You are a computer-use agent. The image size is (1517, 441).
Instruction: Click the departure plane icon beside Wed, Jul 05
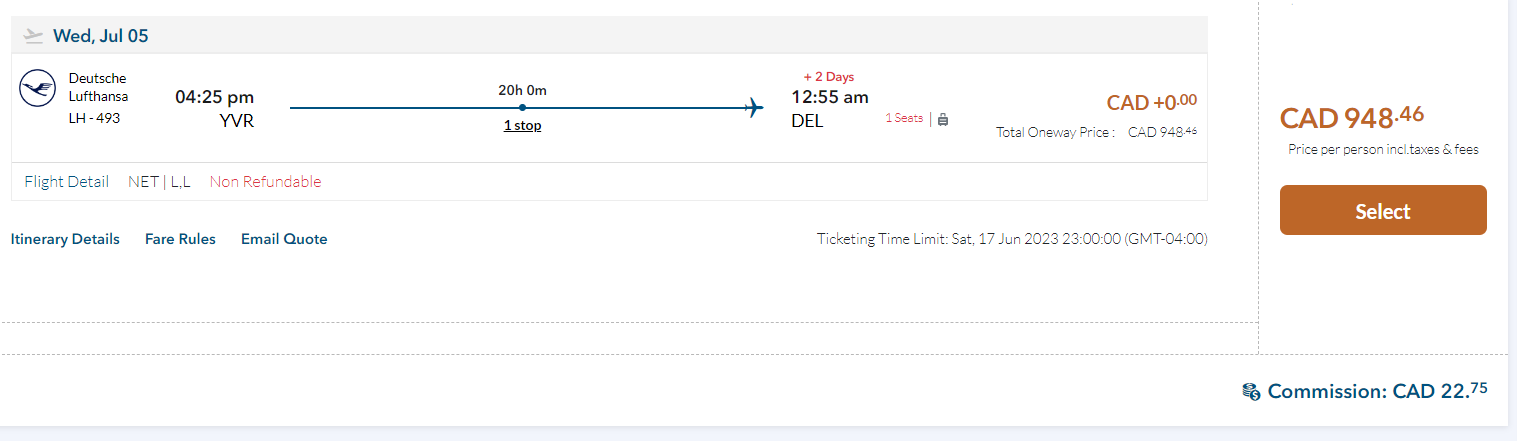[34, 36]
